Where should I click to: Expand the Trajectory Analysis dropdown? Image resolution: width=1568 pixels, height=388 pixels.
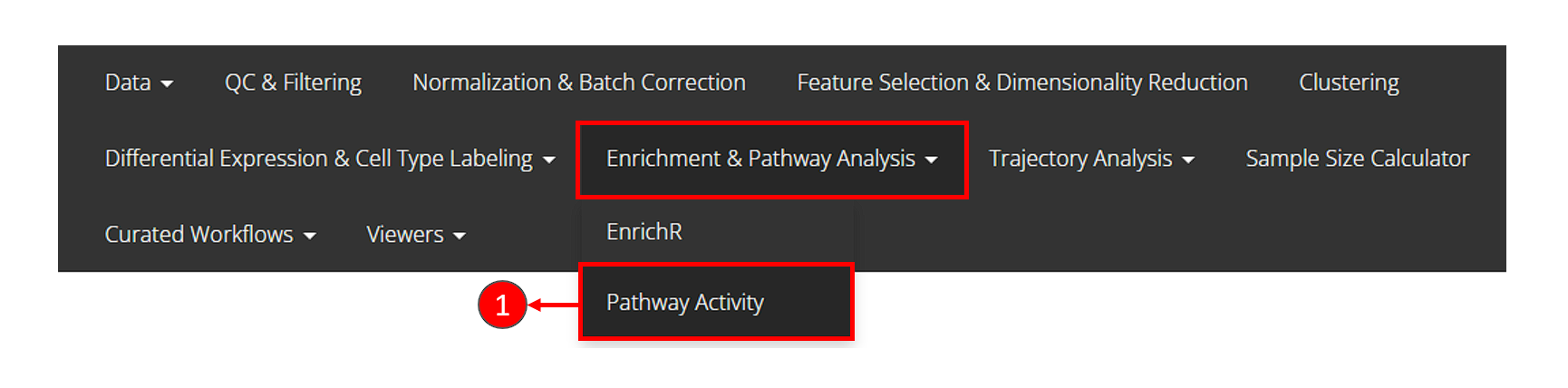(1080, 159)
